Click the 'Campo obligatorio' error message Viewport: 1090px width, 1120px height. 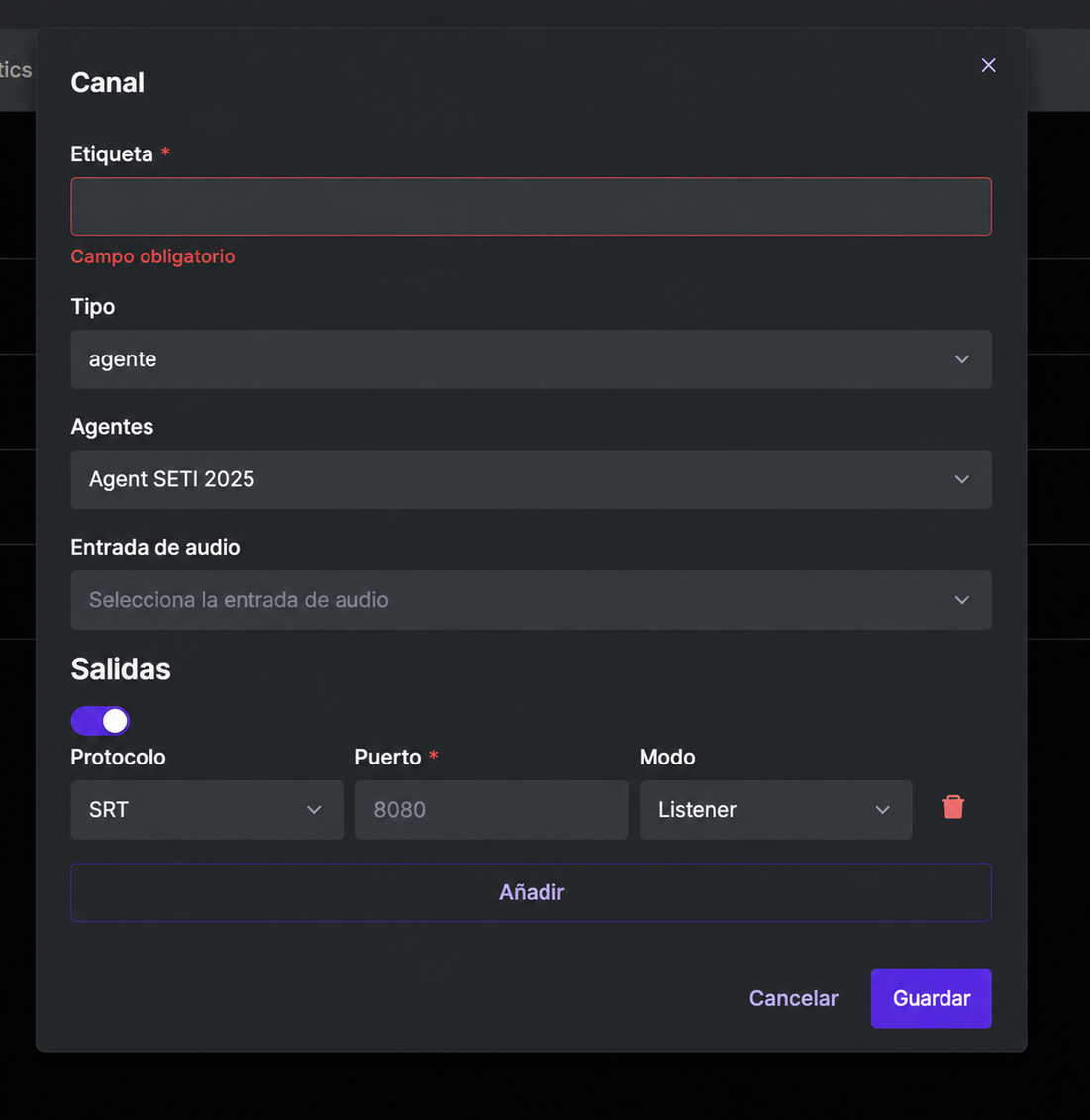point(152,256)
